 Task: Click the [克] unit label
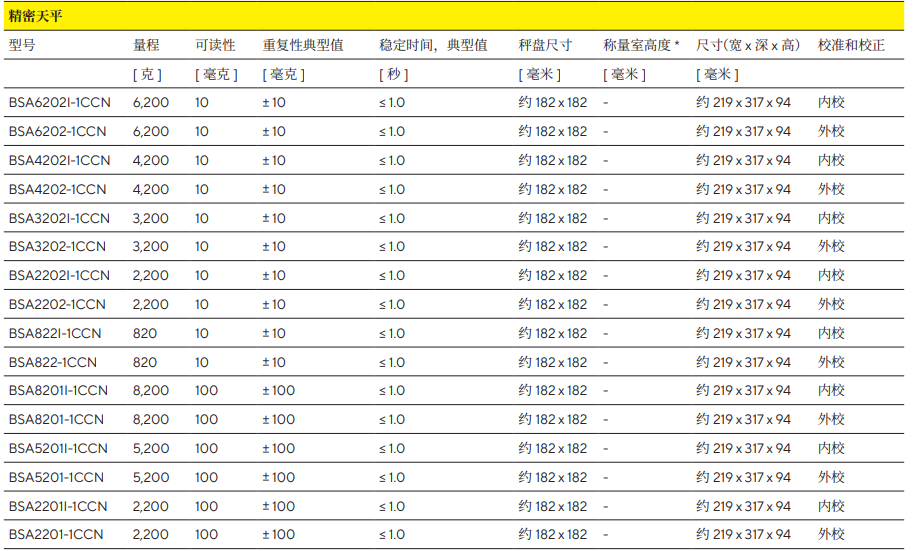click(x=147, y=74)
